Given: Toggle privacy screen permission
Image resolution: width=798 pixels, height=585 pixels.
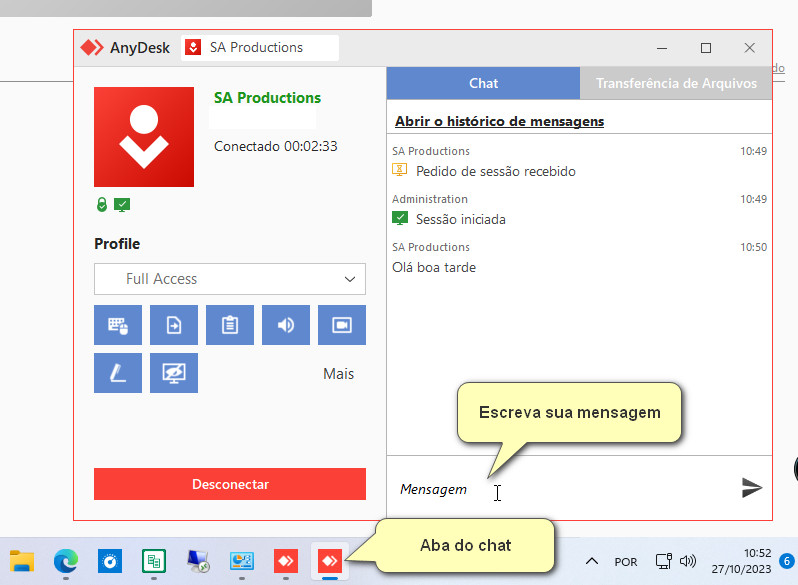Looking at the screenshot, I should click(x=174, y=373).
